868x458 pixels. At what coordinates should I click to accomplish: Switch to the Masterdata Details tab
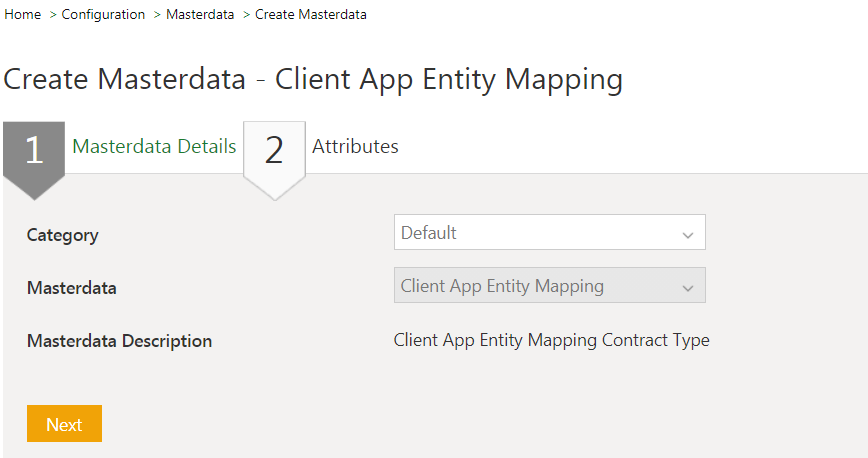coord(154,147)
